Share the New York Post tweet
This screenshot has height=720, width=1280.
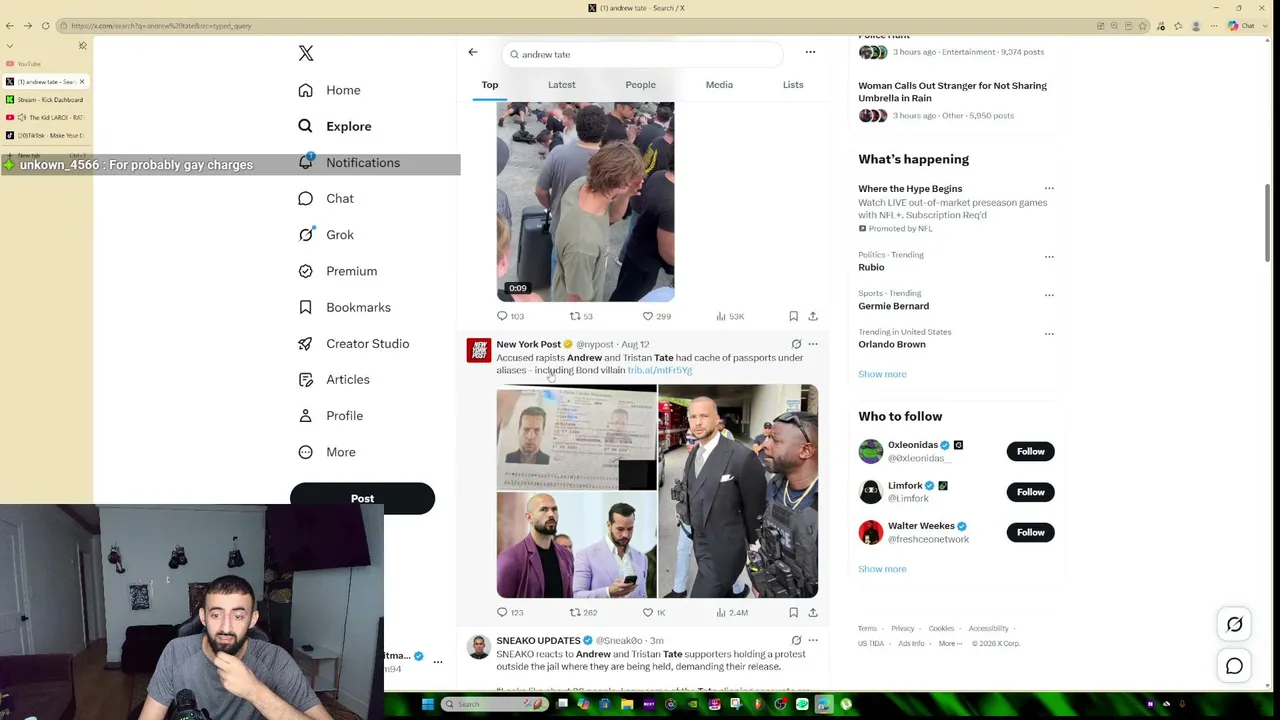[x=813, y=612]
